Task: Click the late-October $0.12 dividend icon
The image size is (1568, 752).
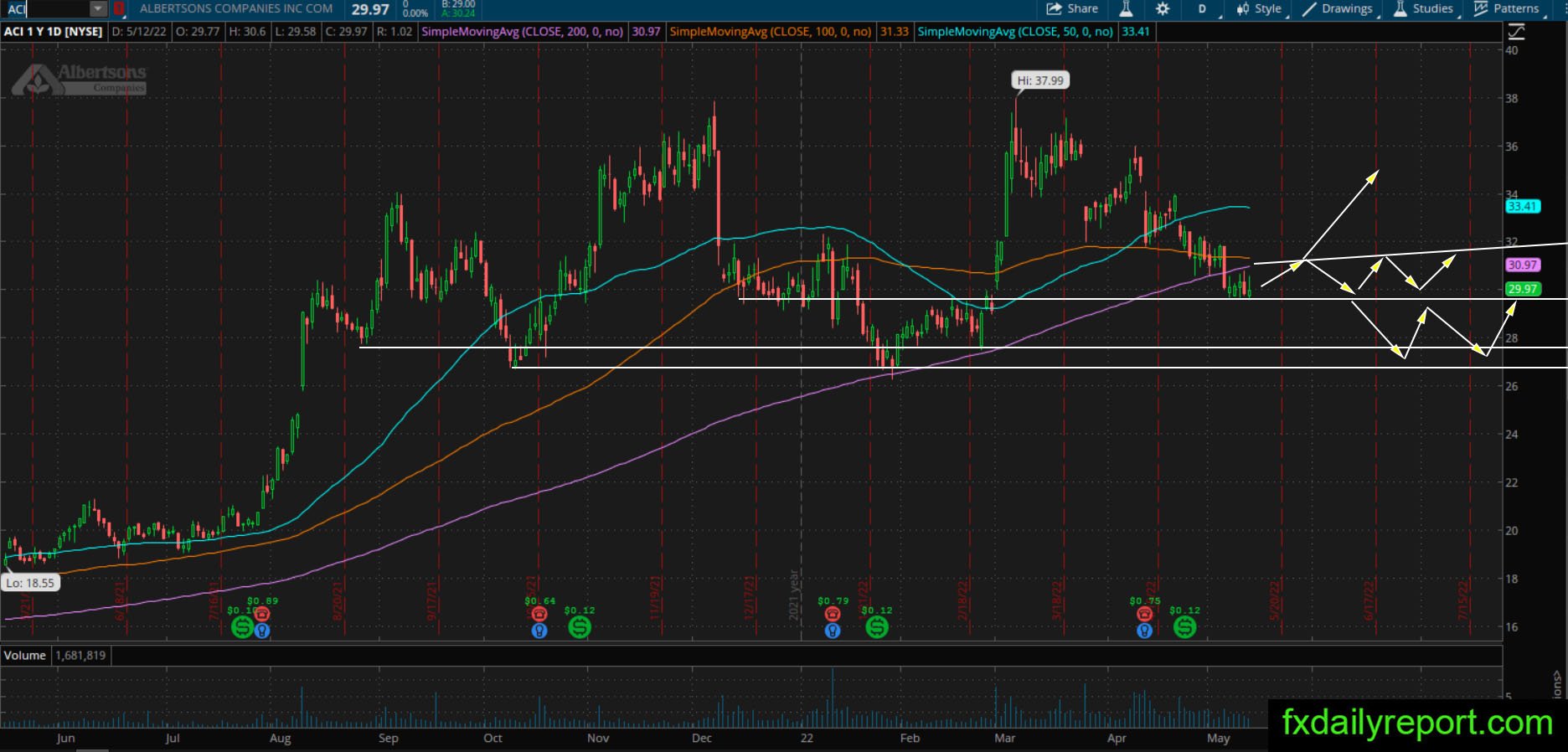Action: [x=580, y=626]
